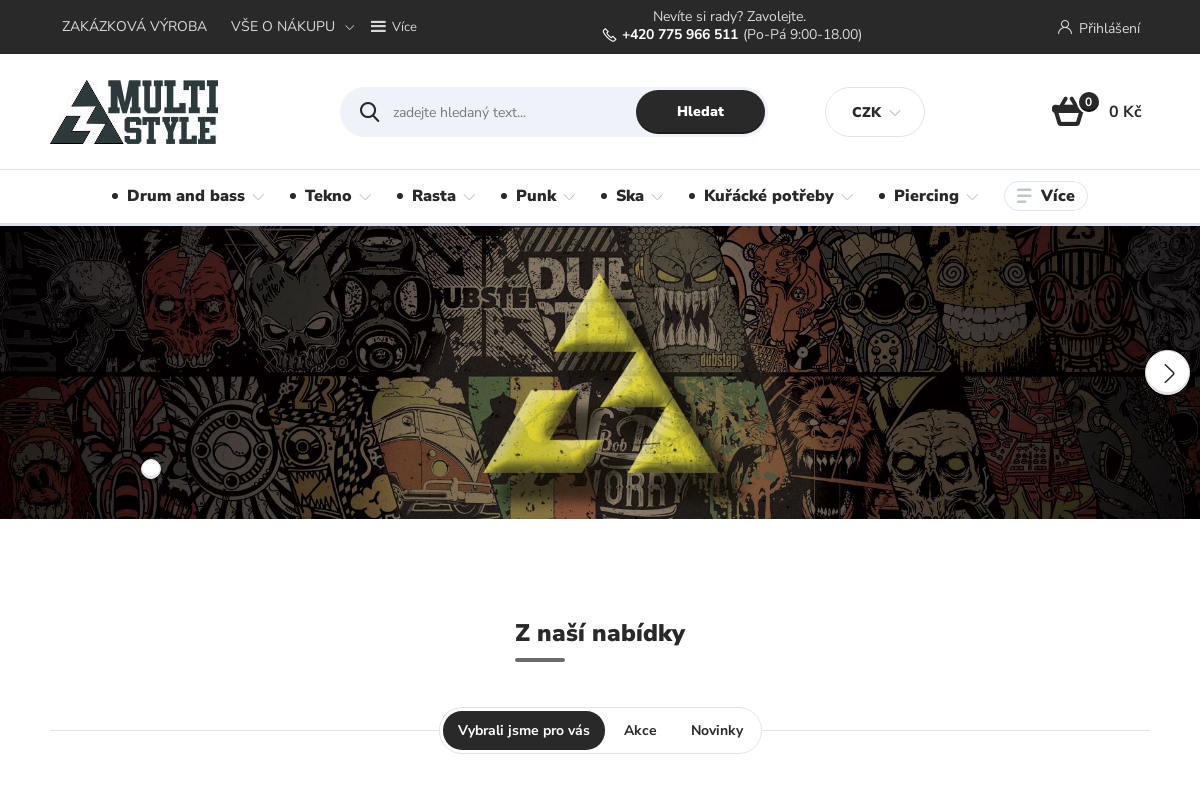Expand the Kuřácké potřeby category

click(x=771, y=196)
